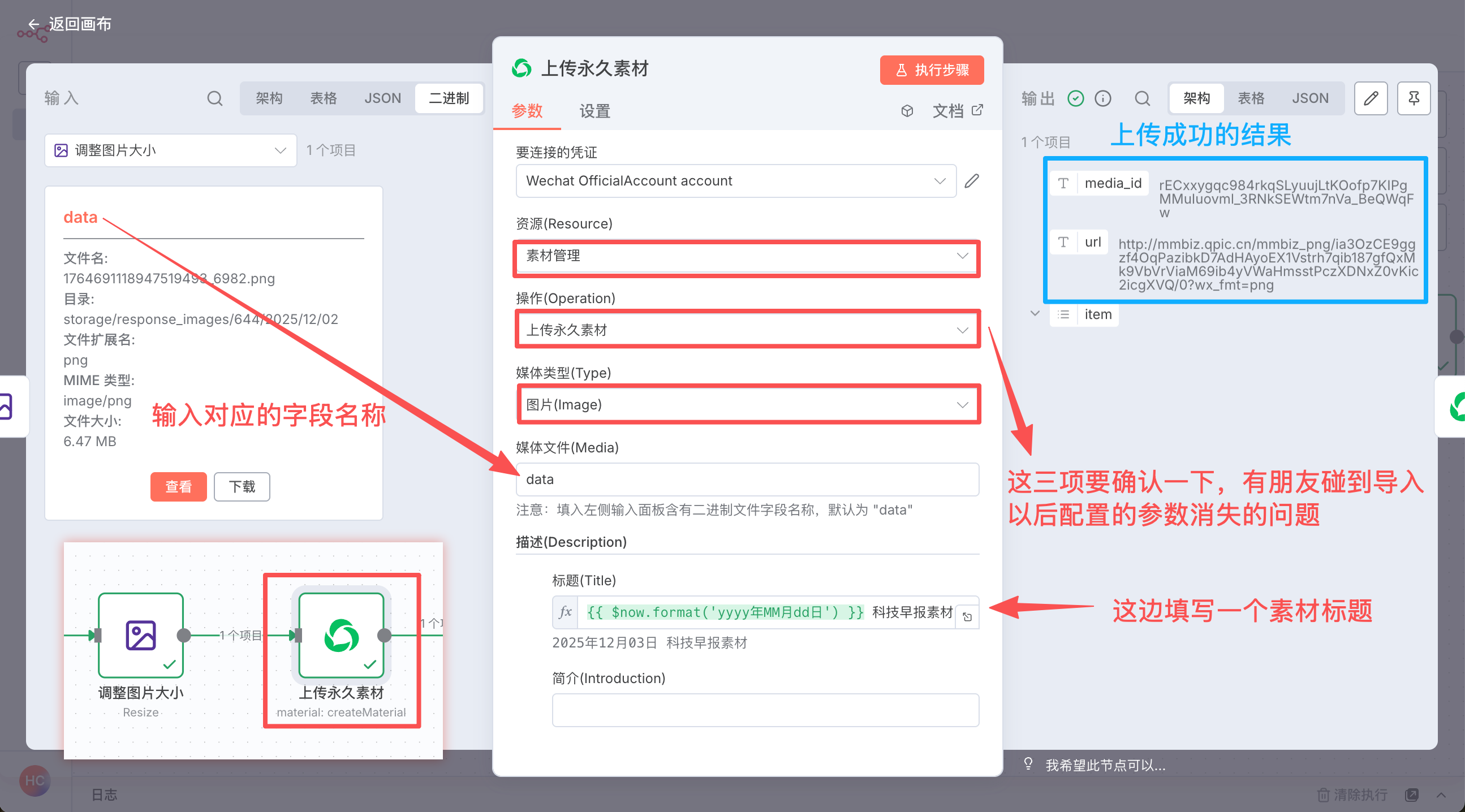The image size is (1465, 812).
Task: Pin the output data icon
Action: click(1414, 98)
